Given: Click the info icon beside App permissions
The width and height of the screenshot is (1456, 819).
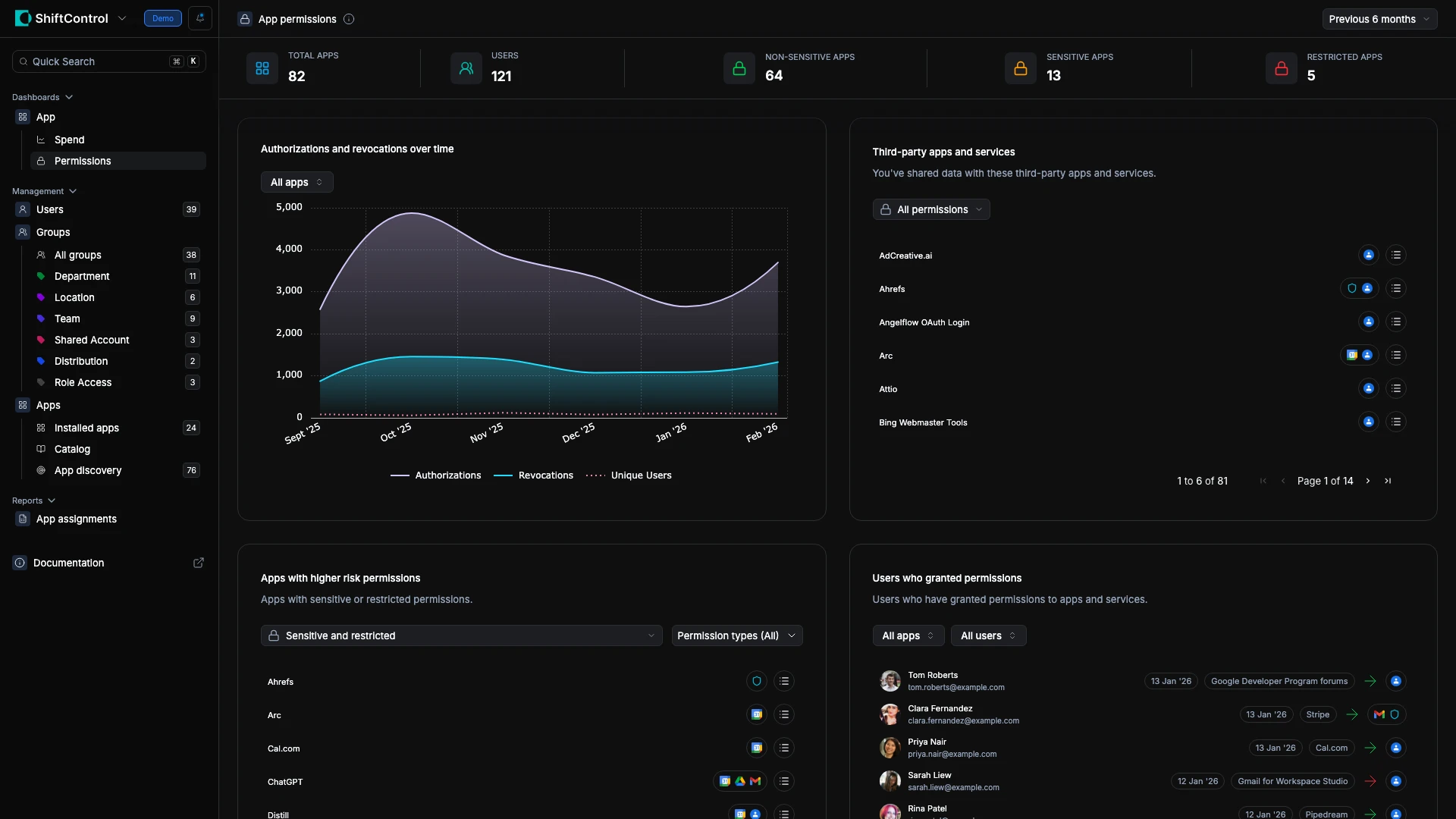Looking at the screenshot, I should pos(349,19).
